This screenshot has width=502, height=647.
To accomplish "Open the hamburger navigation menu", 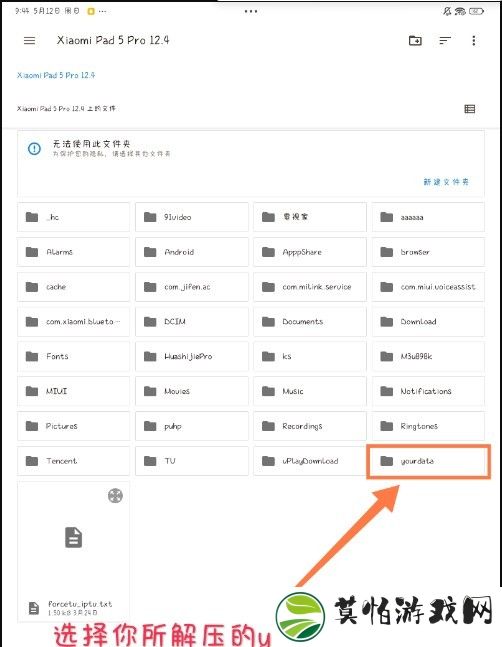I will [x=29, y=40].
